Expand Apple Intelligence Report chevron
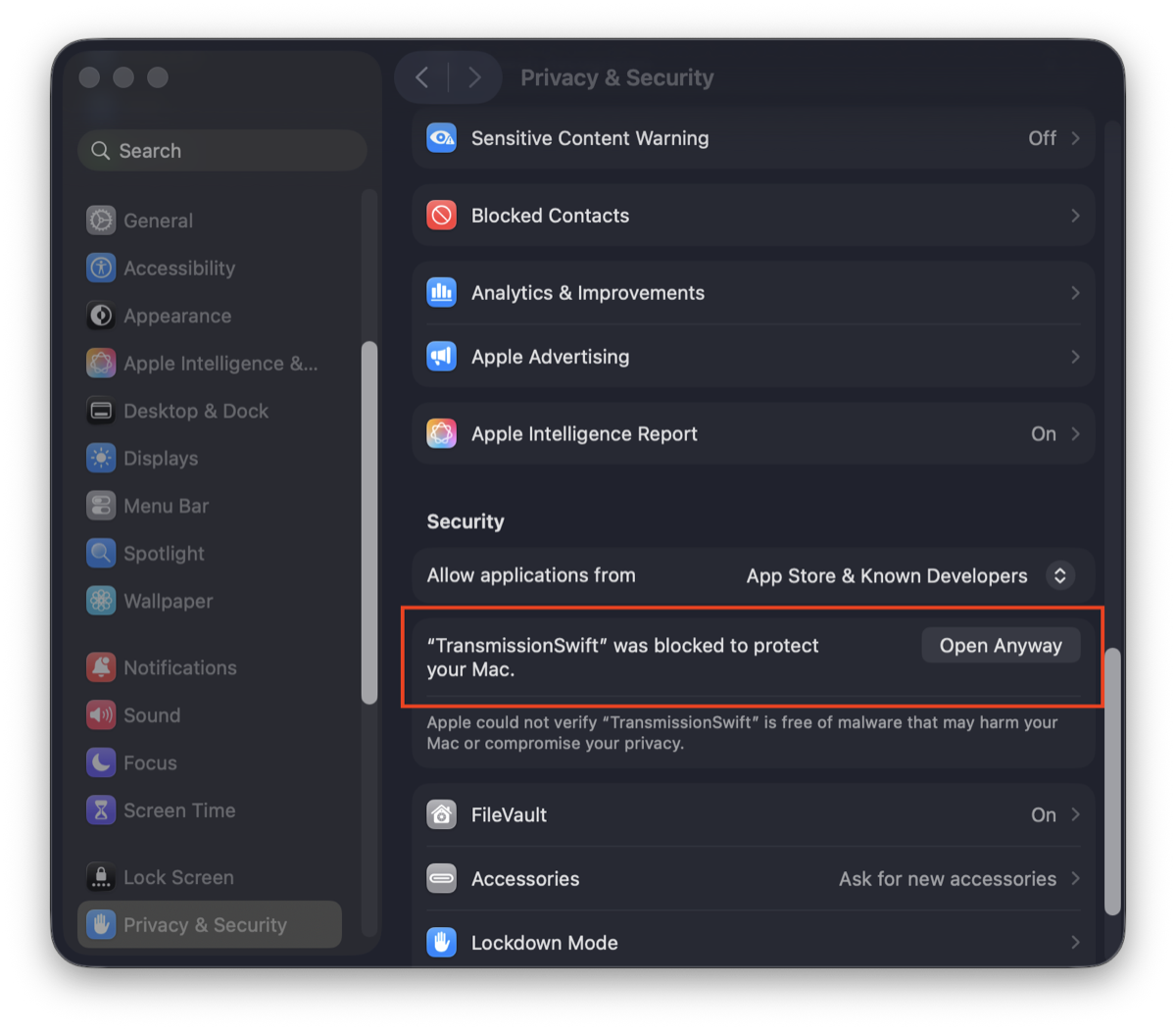The image size is (1176, 1030). (x=1075, y=433)
